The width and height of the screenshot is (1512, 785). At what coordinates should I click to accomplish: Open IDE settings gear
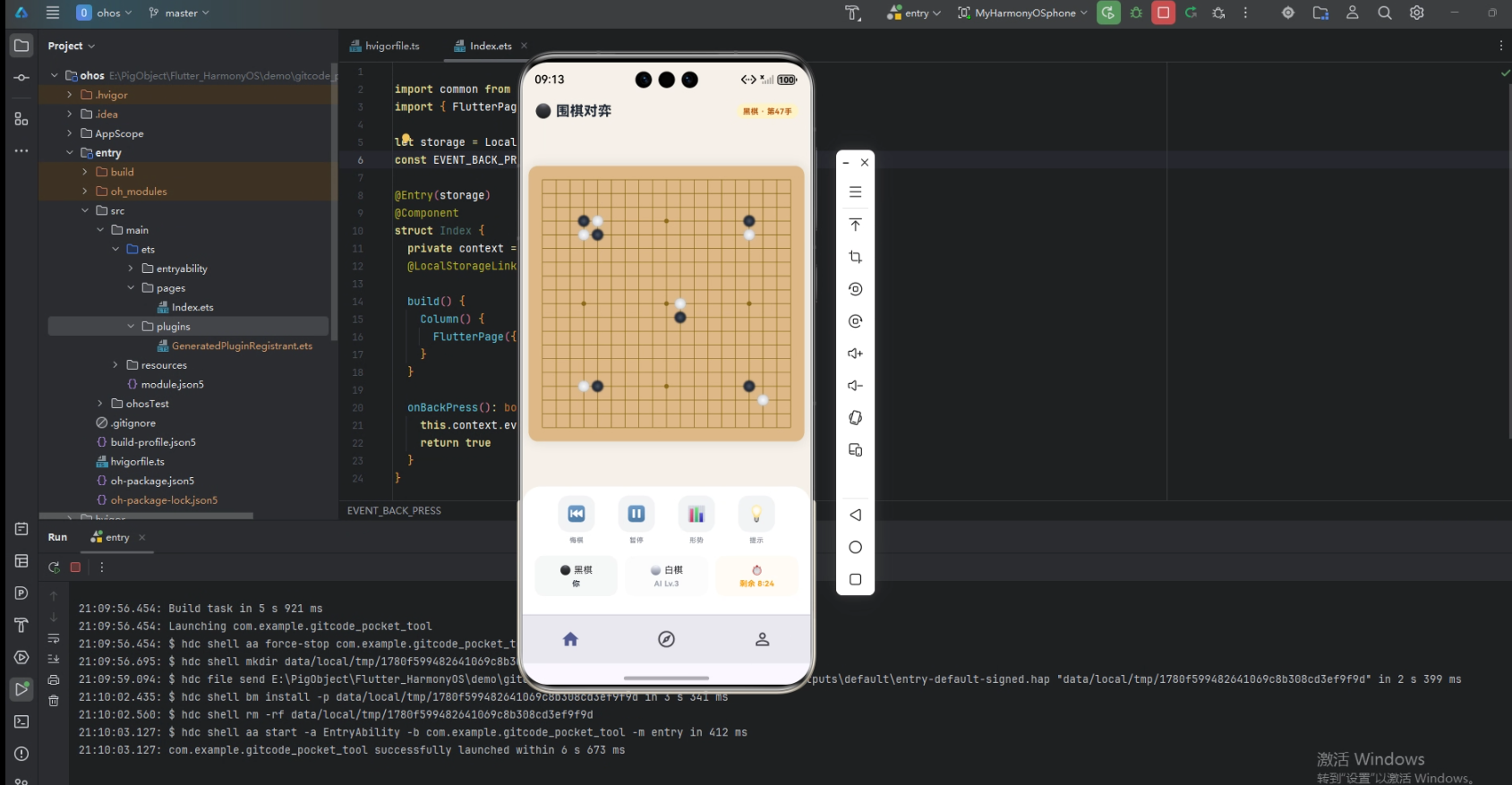(1417, 13)
